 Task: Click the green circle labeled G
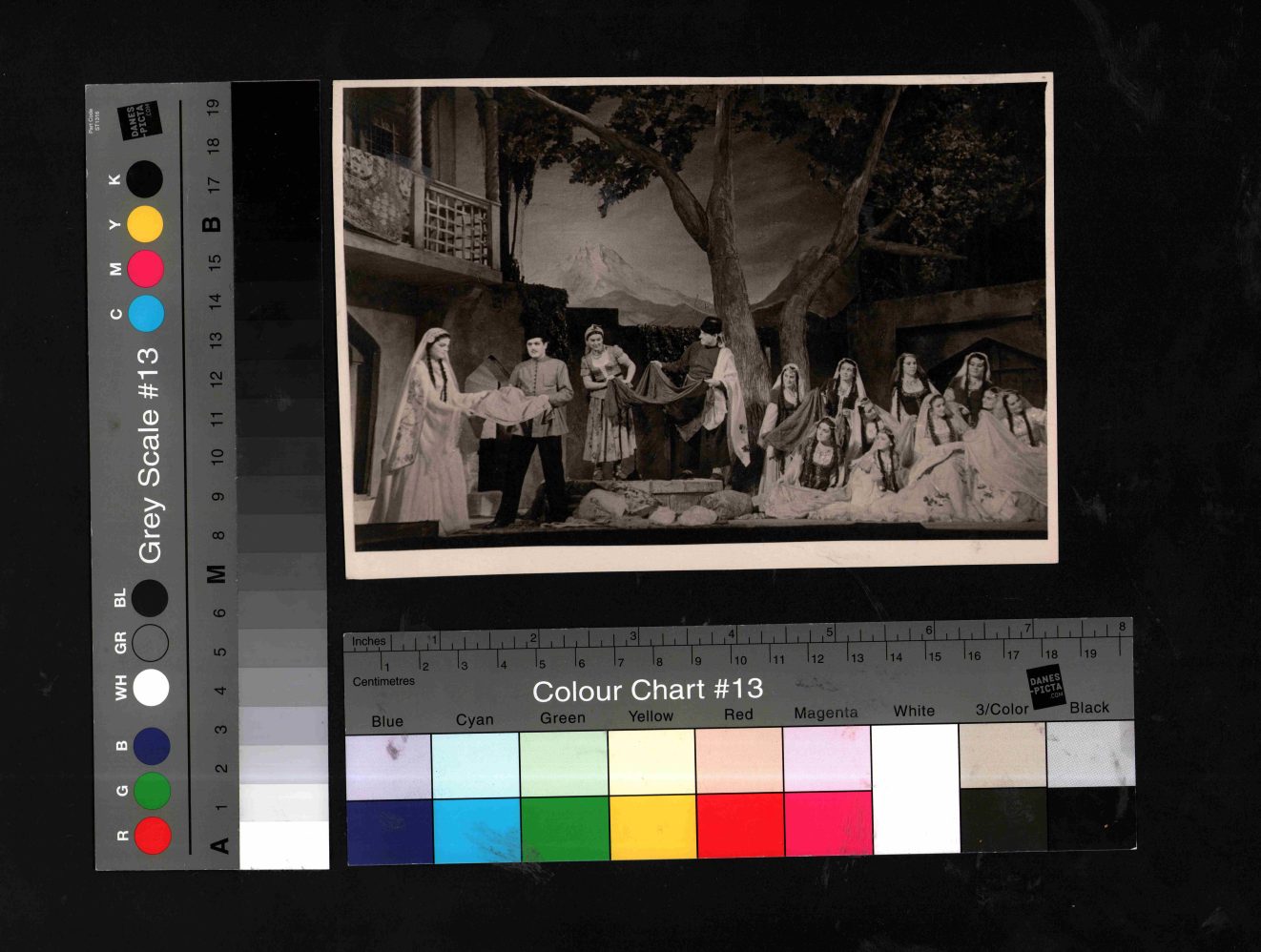coord(153,791)
